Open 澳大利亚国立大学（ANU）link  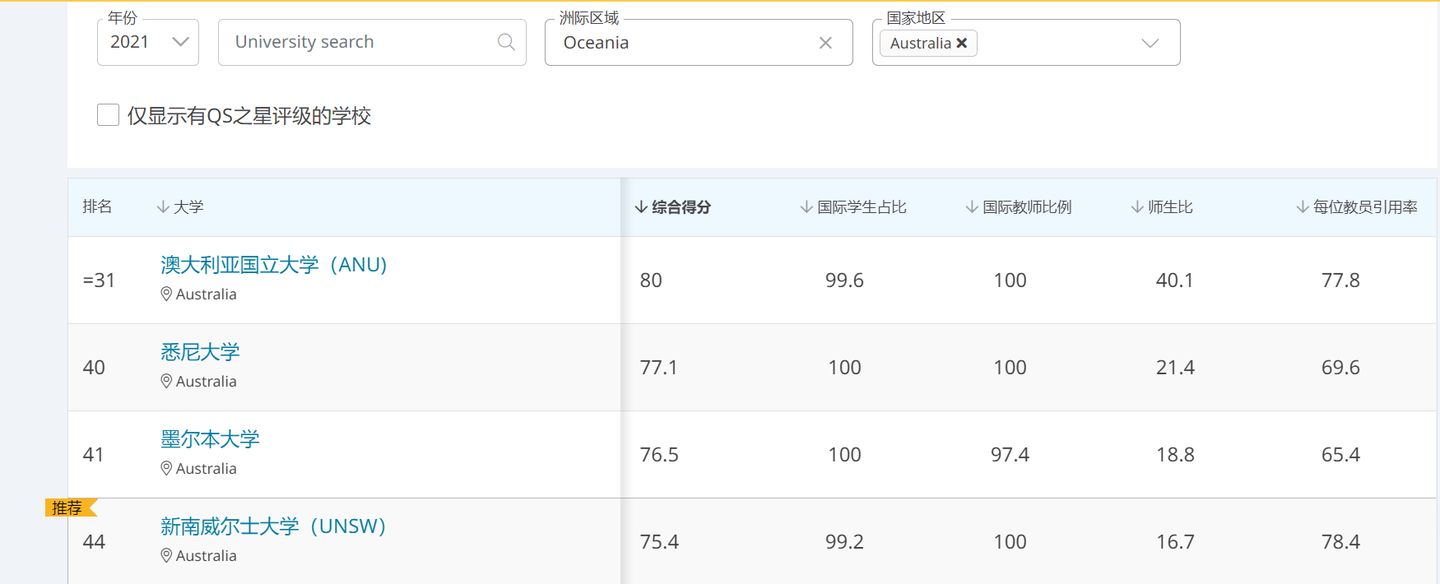pos(274,265)
